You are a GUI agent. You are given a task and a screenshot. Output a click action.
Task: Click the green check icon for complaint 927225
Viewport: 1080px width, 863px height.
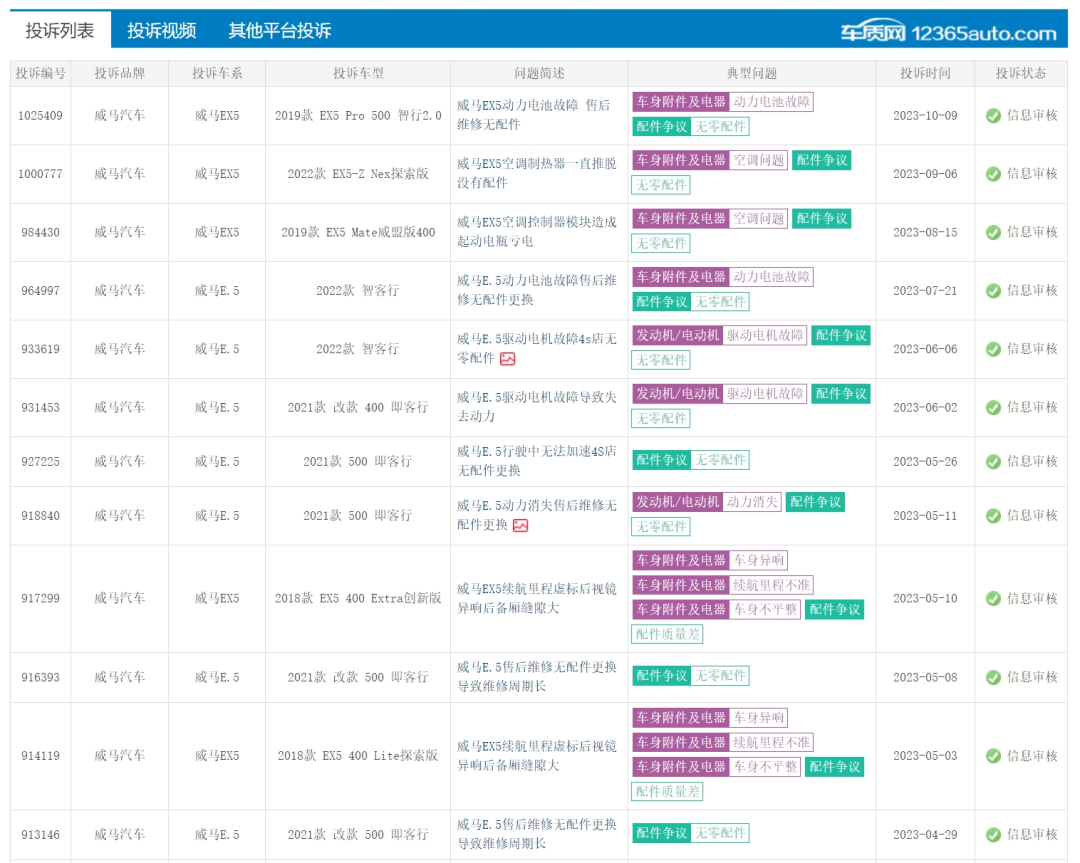(993, 462)
